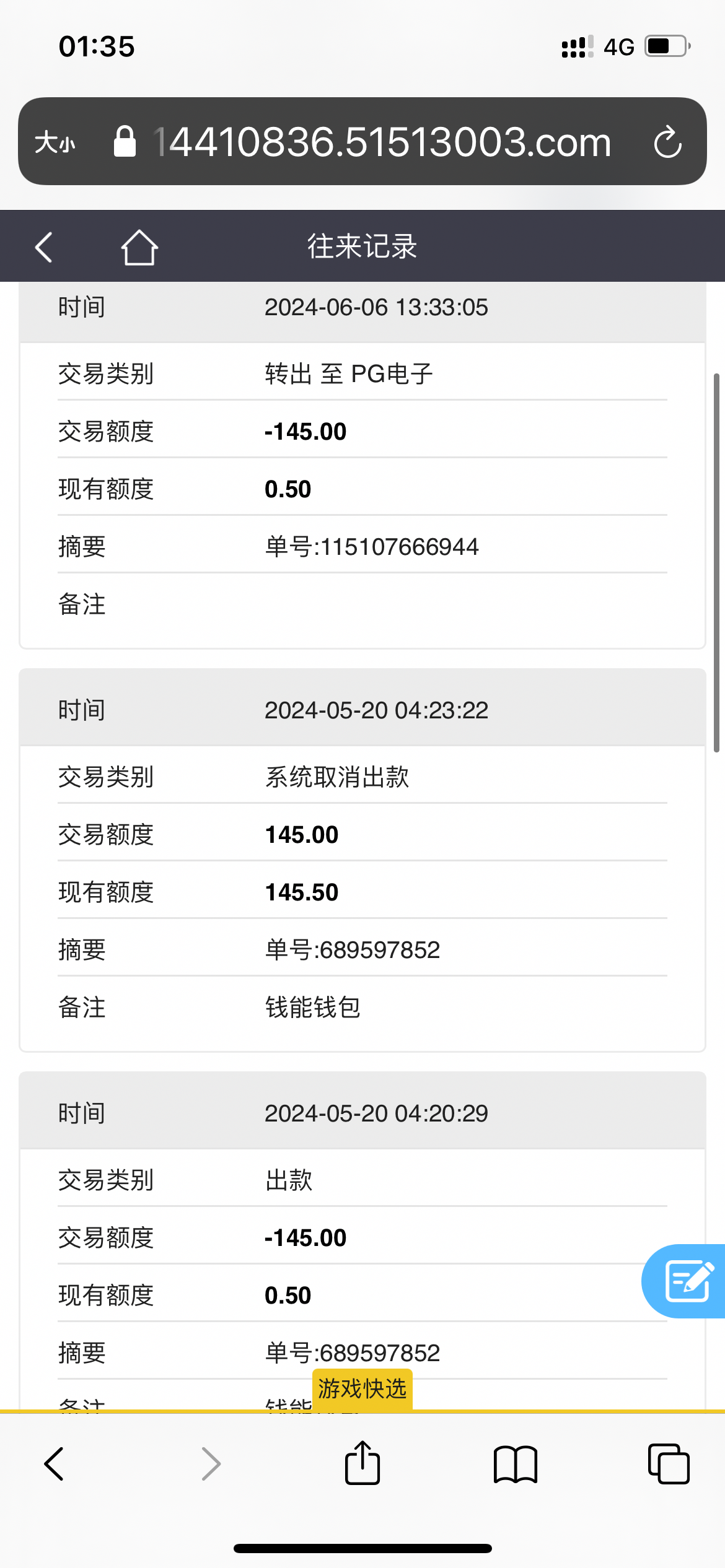
Task: Open text size options (大小)
Action: [55, 142]
